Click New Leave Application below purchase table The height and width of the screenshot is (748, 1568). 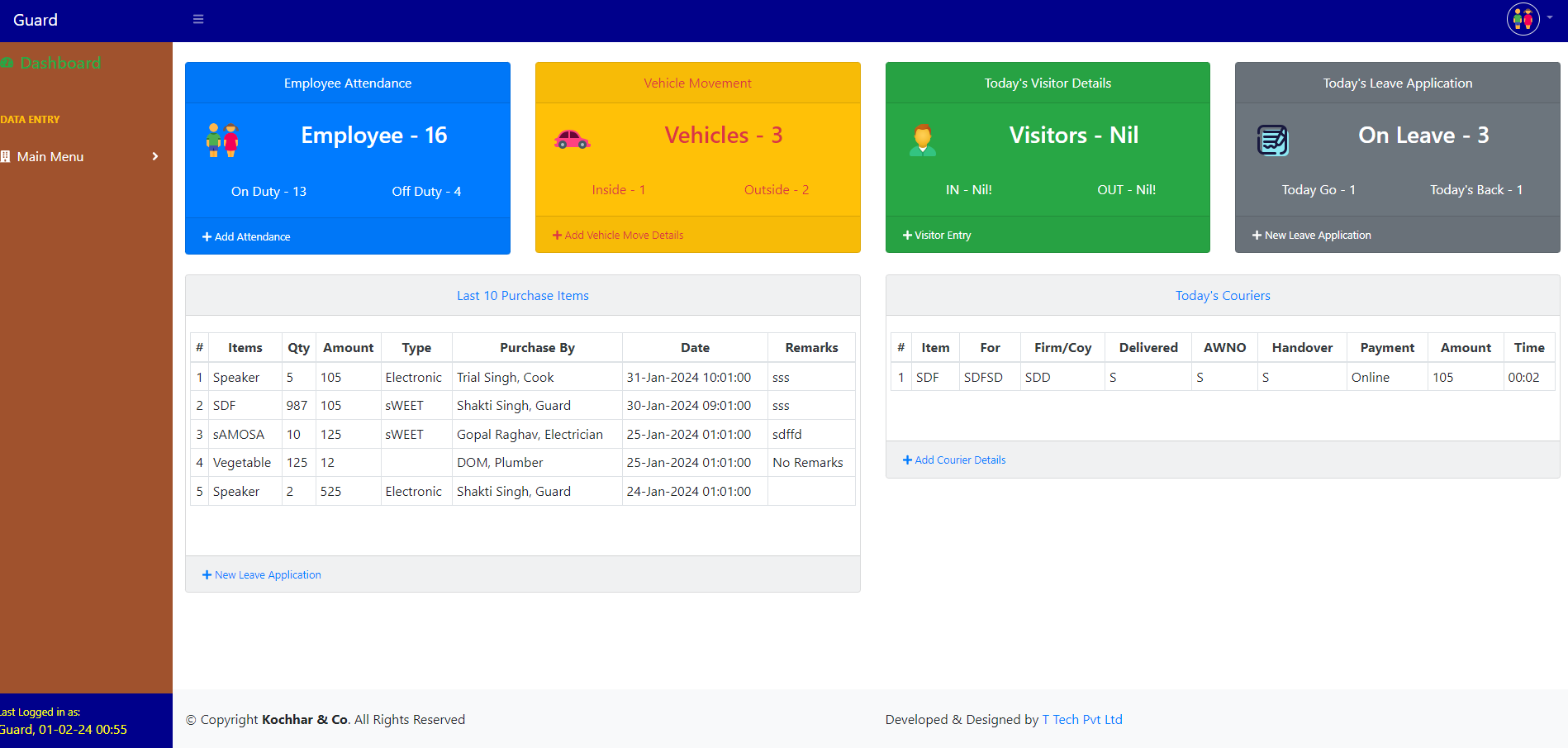tap(262, 575)
